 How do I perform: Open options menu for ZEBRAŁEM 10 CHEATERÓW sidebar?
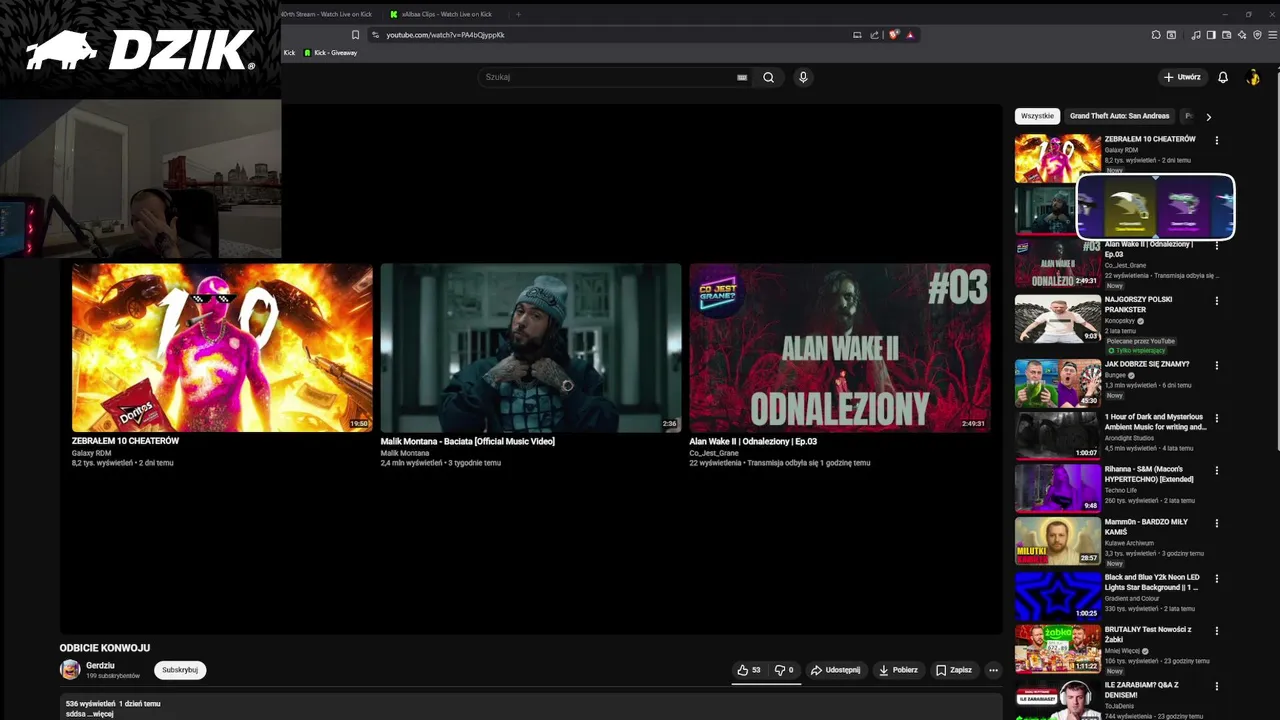(x=1217, y=141)
